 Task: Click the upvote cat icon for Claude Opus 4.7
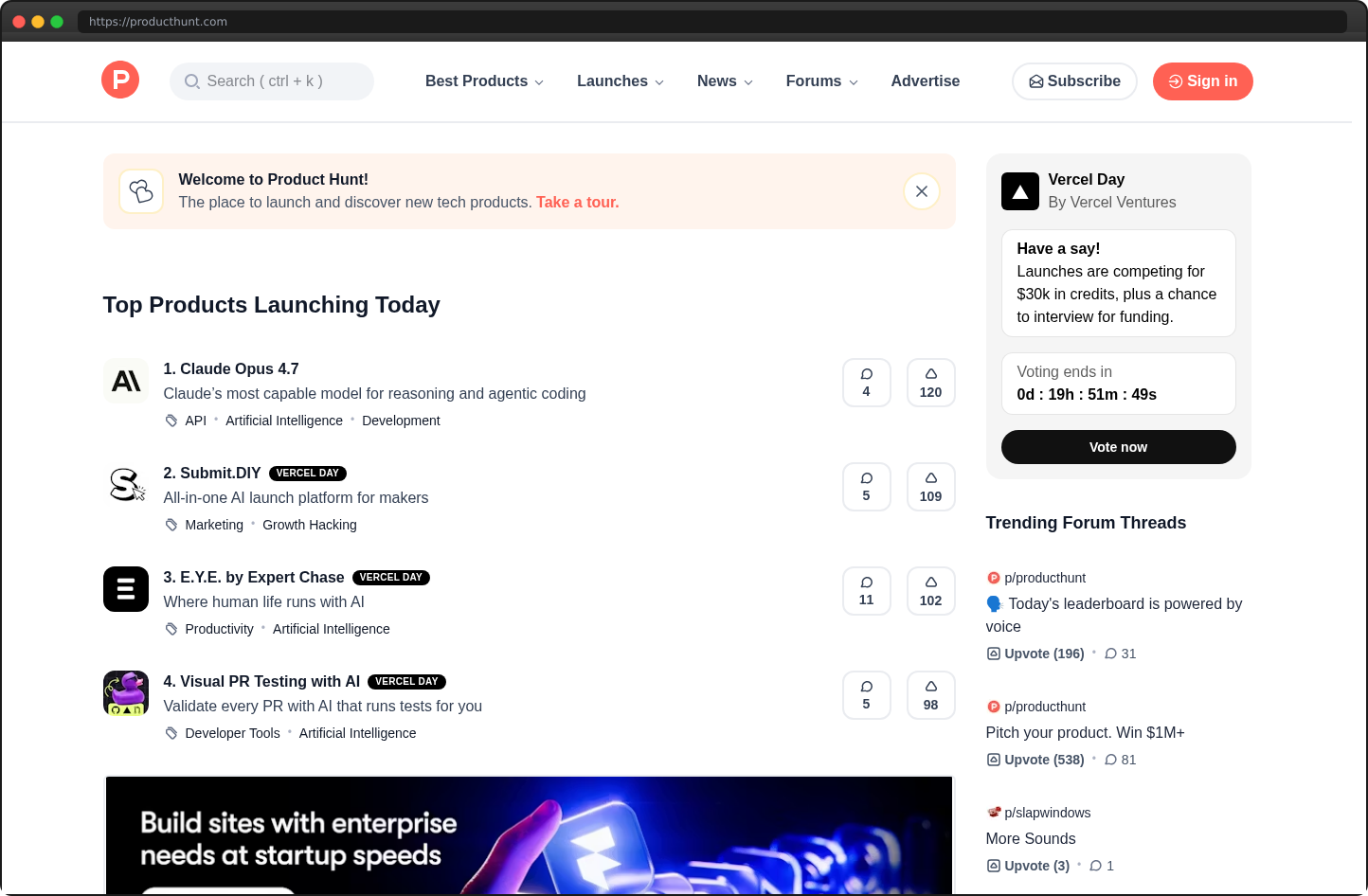pyautogui.click(x=930, y=375)
